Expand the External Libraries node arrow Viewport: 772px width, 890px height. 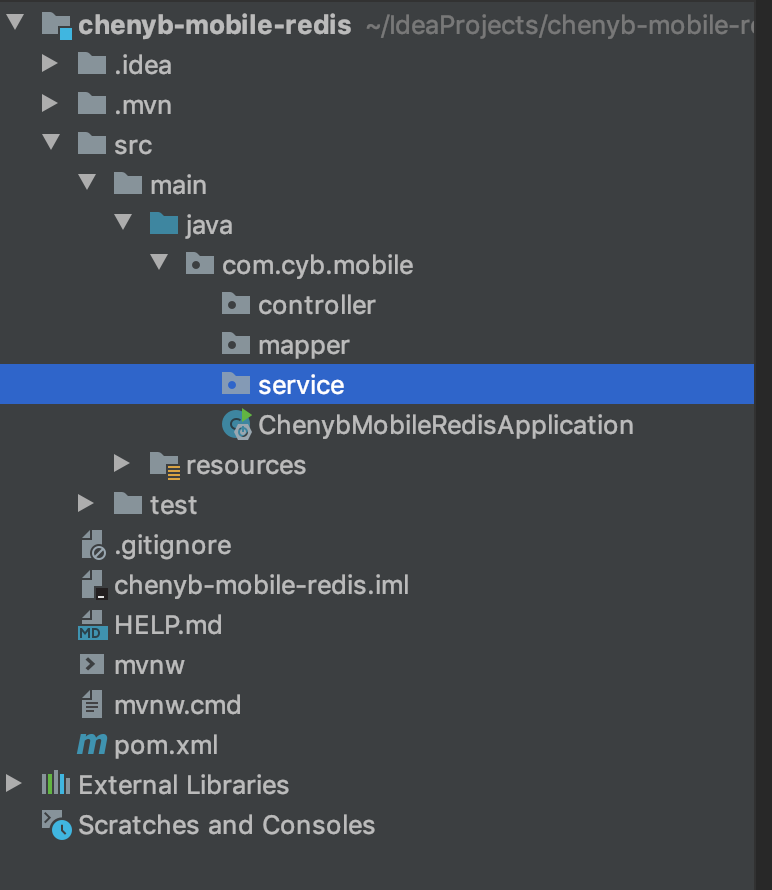[x=14, y=783]
